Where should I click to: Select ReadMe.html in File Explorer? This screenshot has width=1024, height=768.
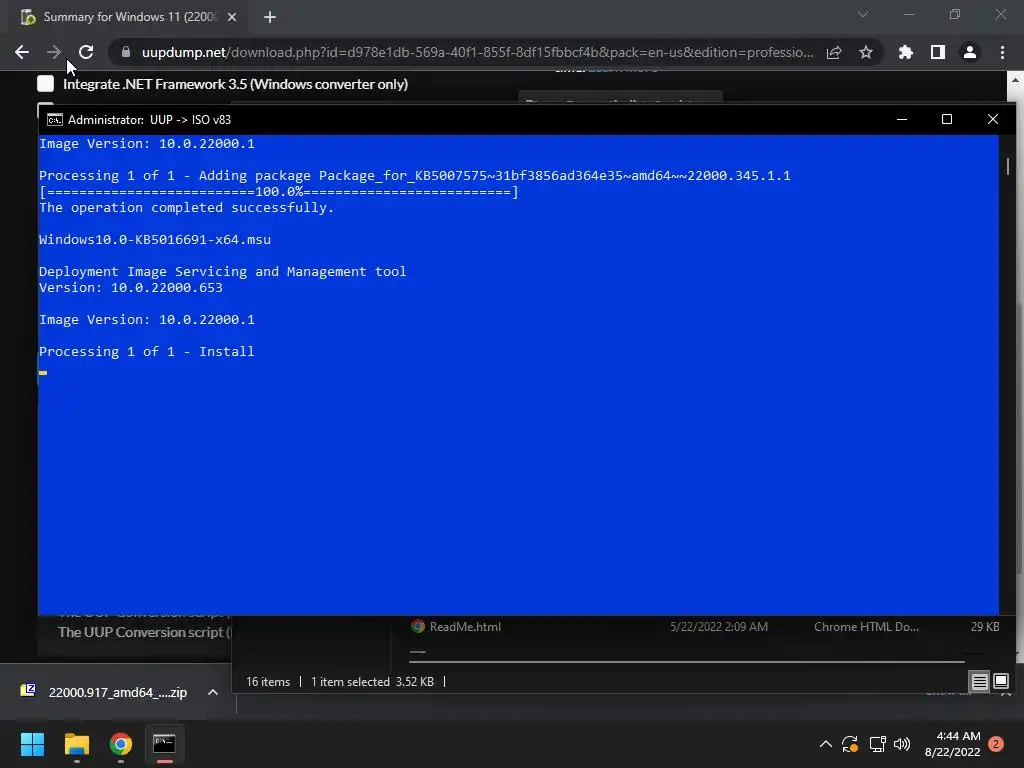(465, 626)
